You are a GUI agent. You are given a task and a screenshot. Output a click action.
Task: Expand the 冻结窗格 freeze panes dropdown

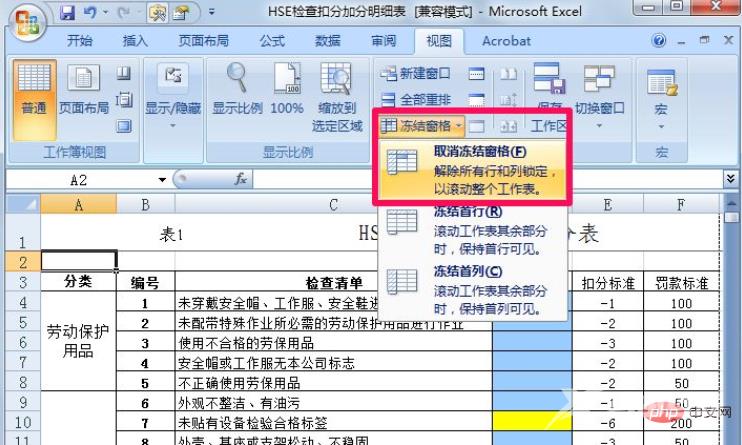pyautogui.click(x=422, y=126)
